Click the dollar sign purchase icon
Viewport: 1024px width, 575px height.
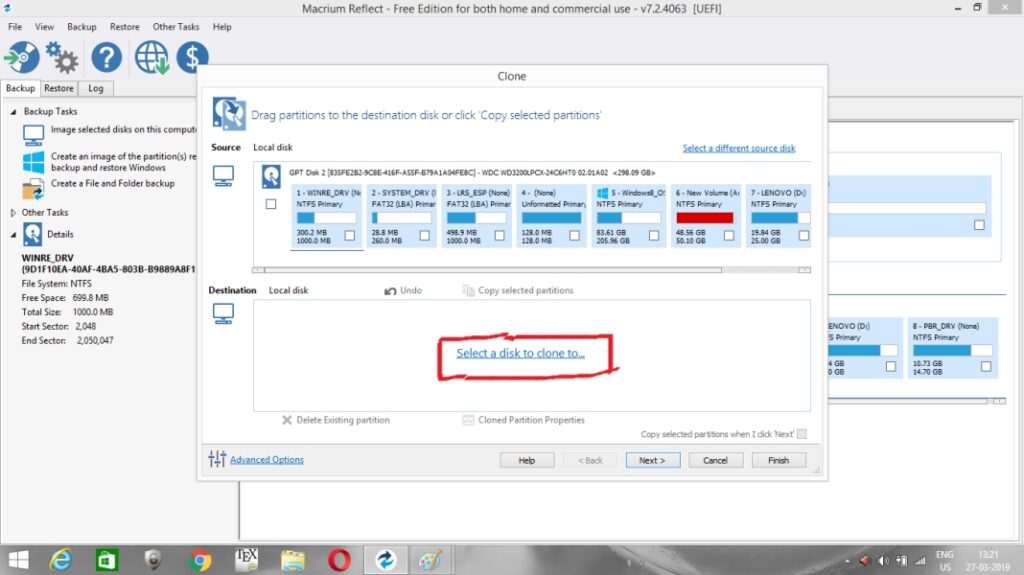pyautogui.click(x=192, y=58)
